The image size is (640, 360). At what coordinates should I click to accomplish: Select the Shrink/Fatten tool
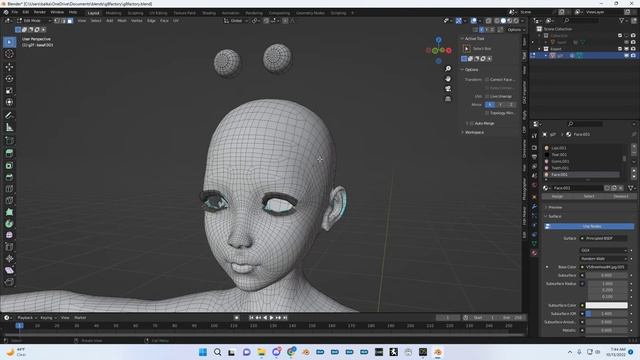(x=9, y=258)
